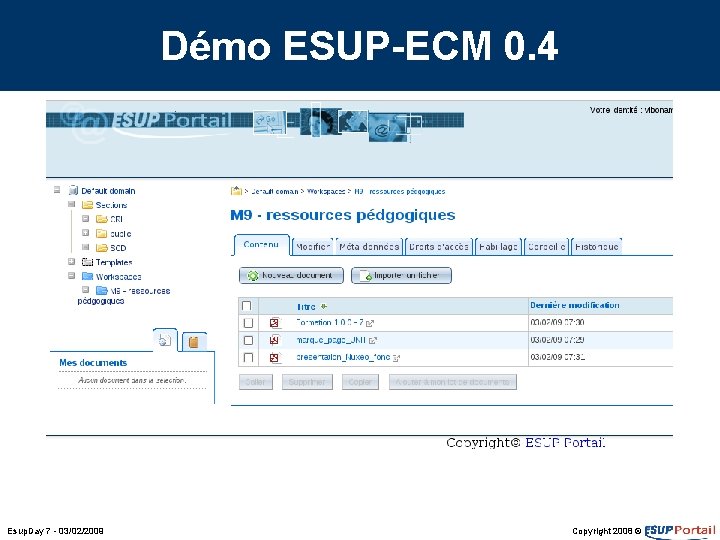720x540 pixels.
Task: Open marque_page document in new window icon
Action: coord(373,340)
